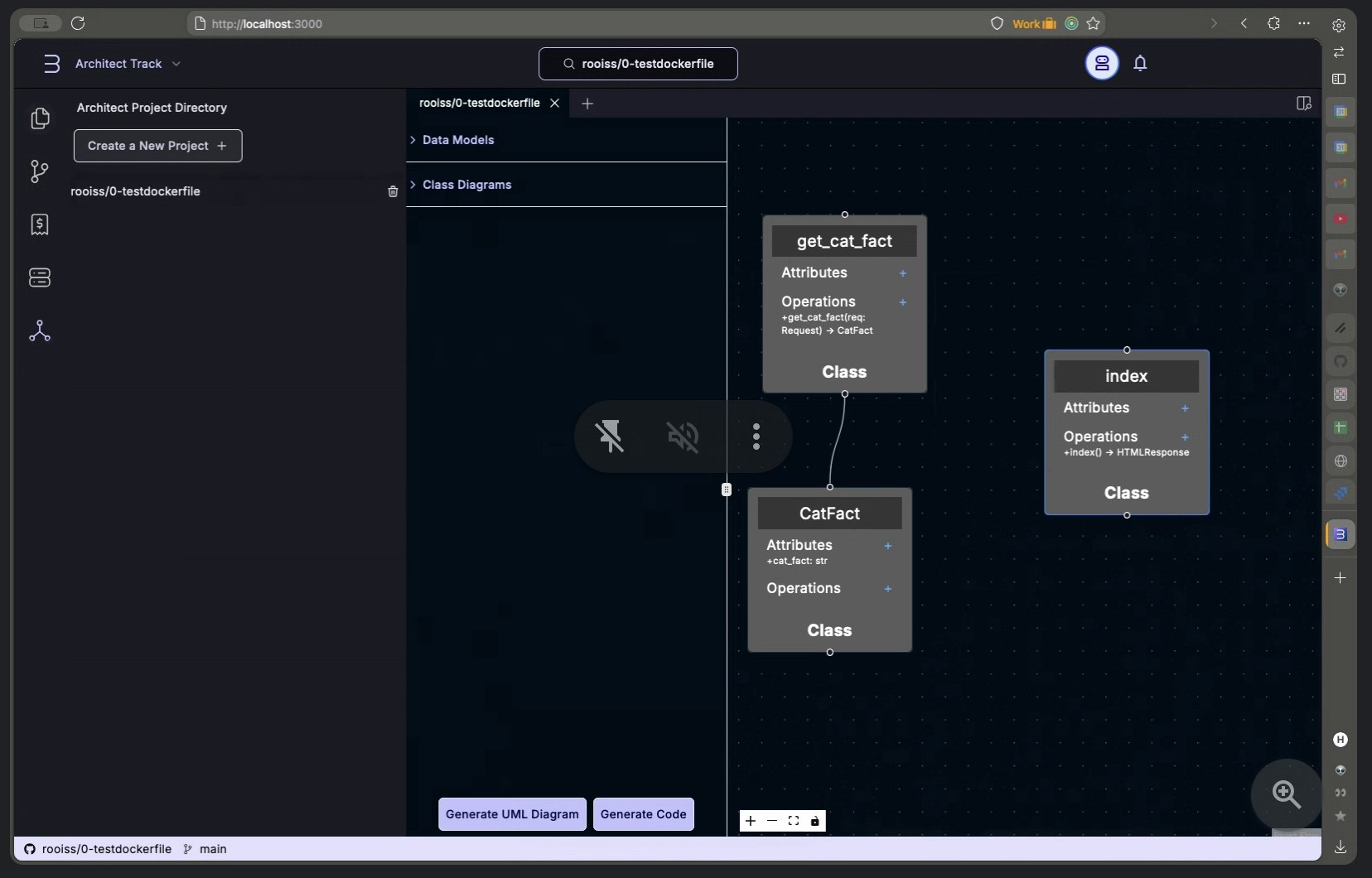Click the Work profile badge
Screen dimensions: 1372x878
[x=1034, y=24]
